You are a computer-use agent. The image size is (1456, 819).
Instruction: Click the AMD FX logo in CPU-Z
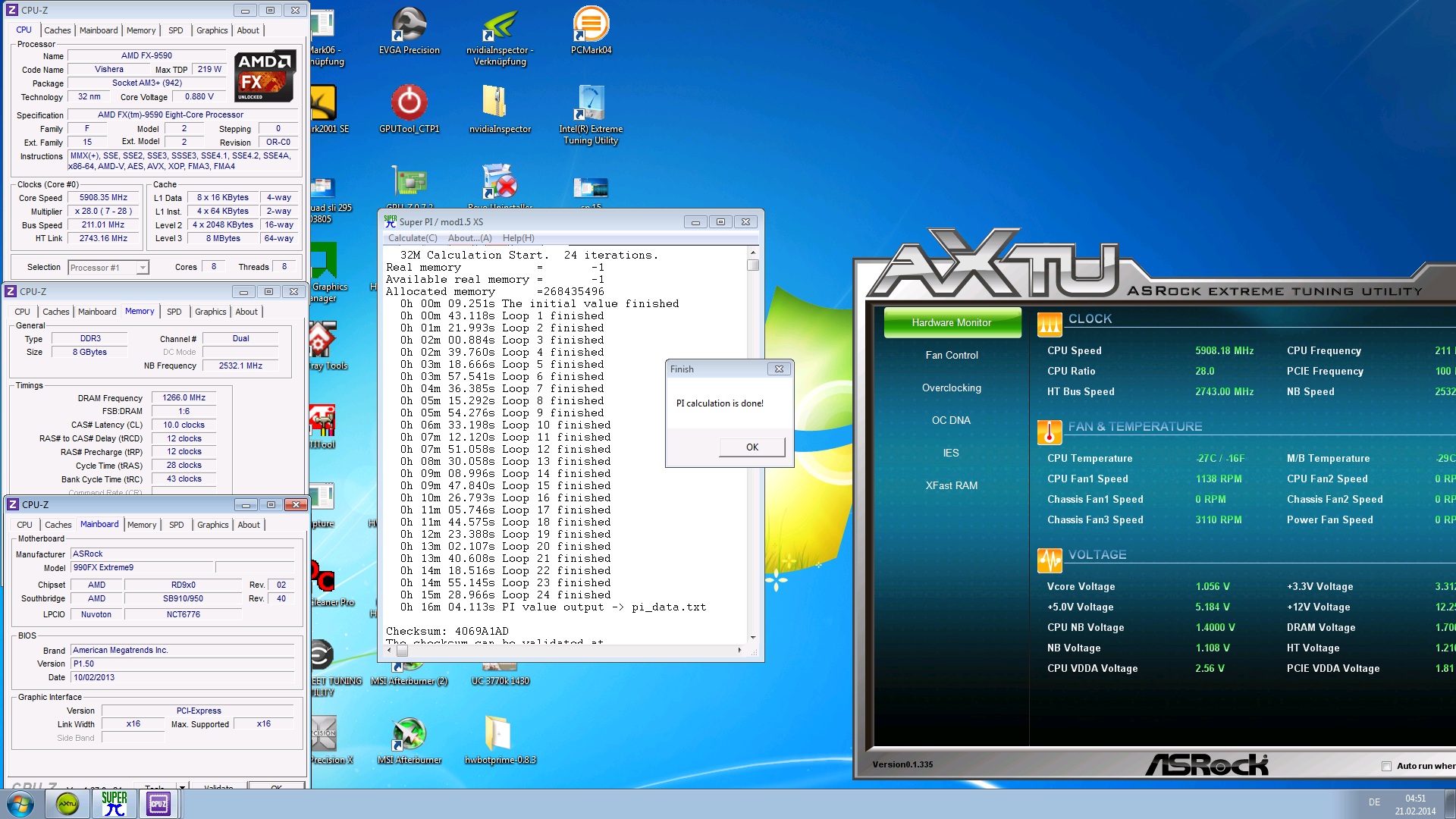[264, 77]
